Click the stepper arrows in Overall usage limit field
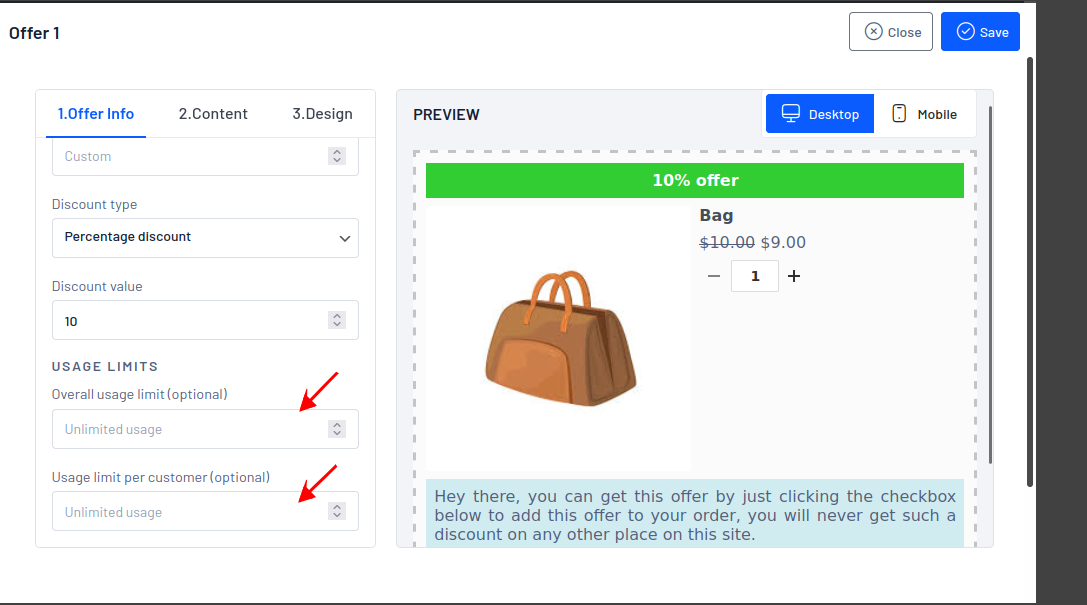Image resolution: width=1087 pixels, height=605 pixels. coord(337,429)
